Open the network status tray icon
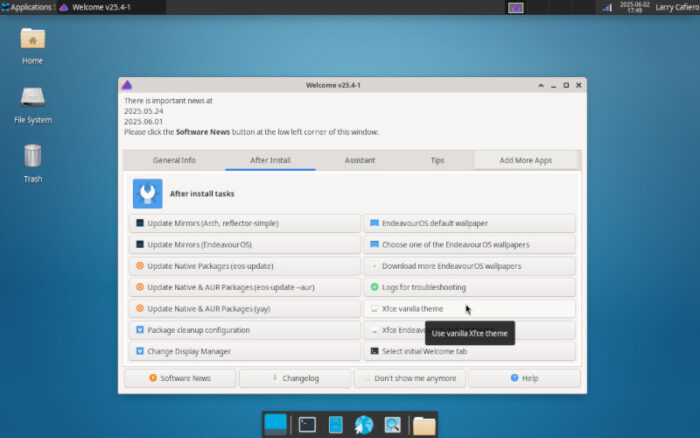This screenshot has width=700, height=438. pos(607,8)
